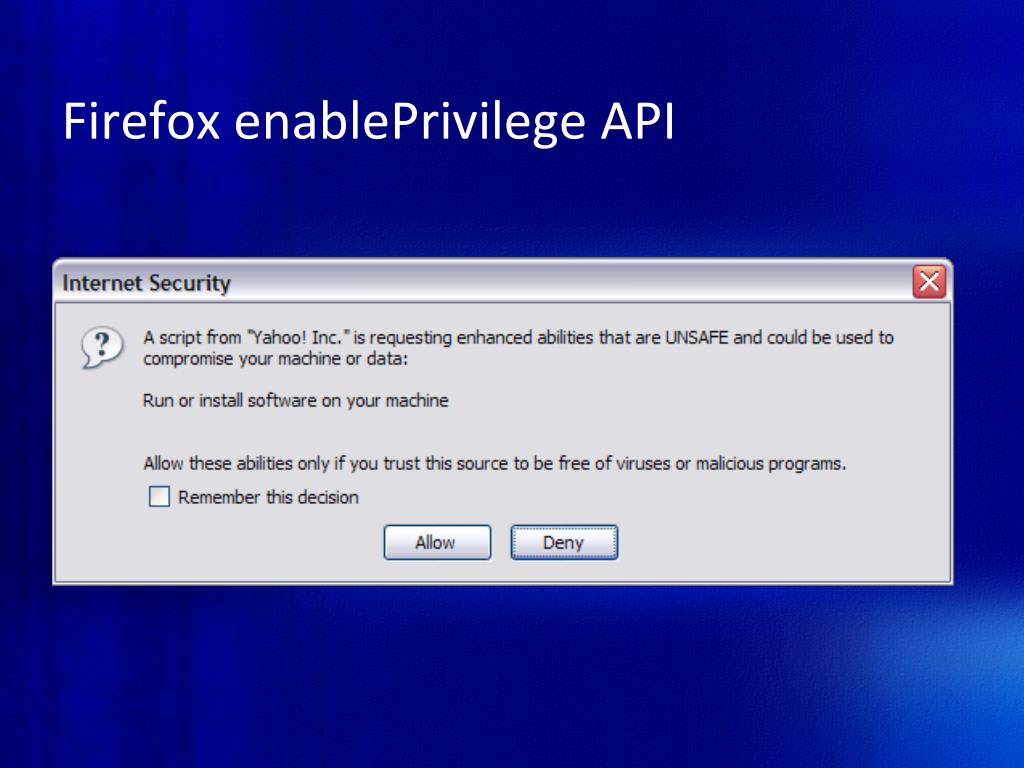Click 'compromise your machine or data:' text line
The width and height of the screenshot is (1024, 768).
tap(275, 359)
